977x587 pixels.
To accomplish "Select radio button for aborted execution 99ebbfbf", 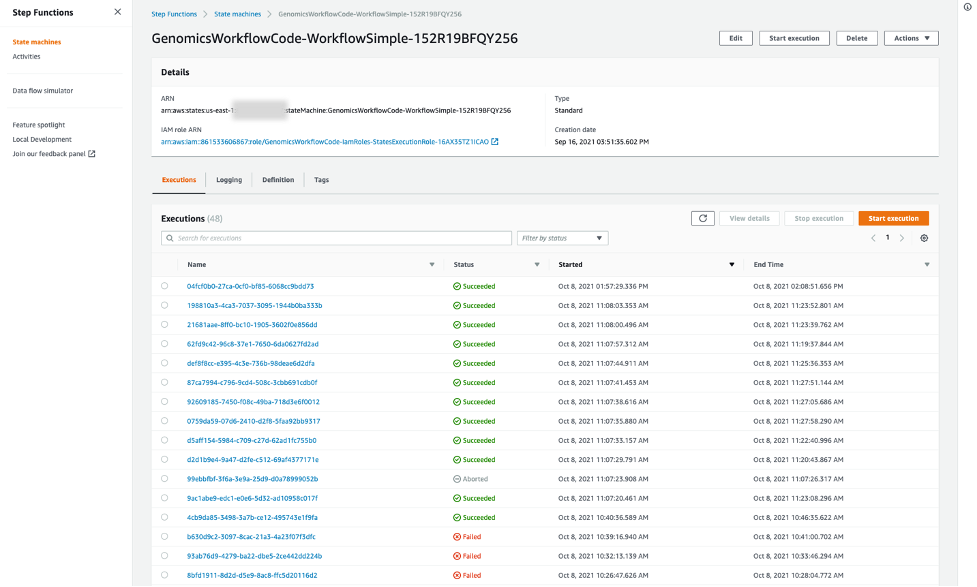I will [164, 479].
